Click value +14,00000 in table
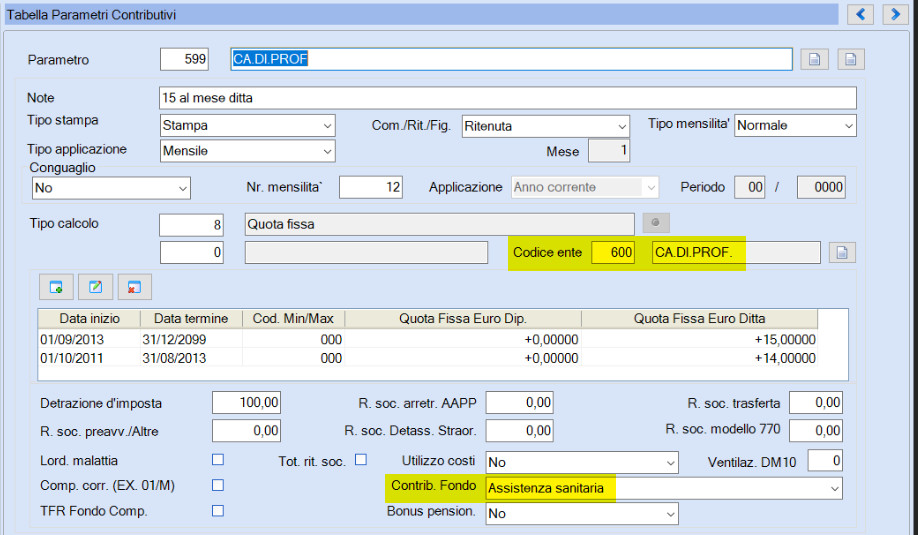The image size is (918, 535). [785, 358]
